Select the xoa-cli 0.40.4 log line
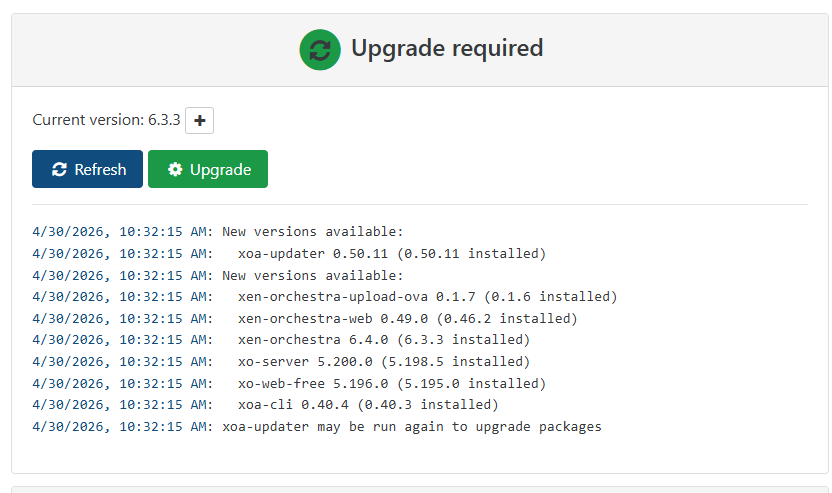Viewport: 832px width, 493px height. tap(265, 405)
